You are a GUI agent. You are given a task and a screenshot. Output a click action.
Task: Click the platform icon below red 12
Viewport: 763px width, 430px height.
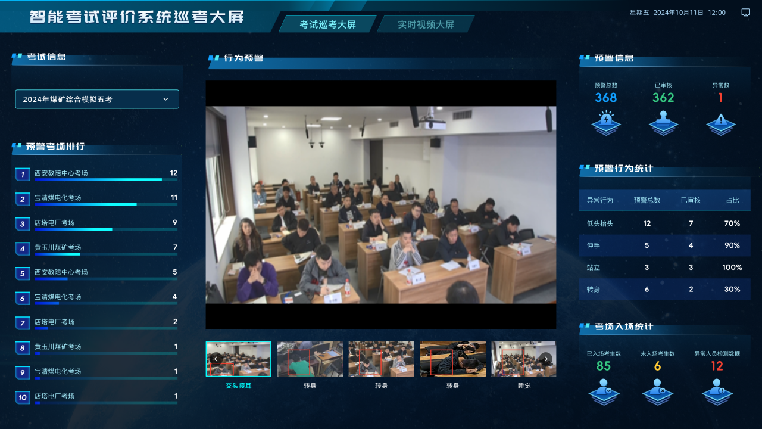(716, 391)
